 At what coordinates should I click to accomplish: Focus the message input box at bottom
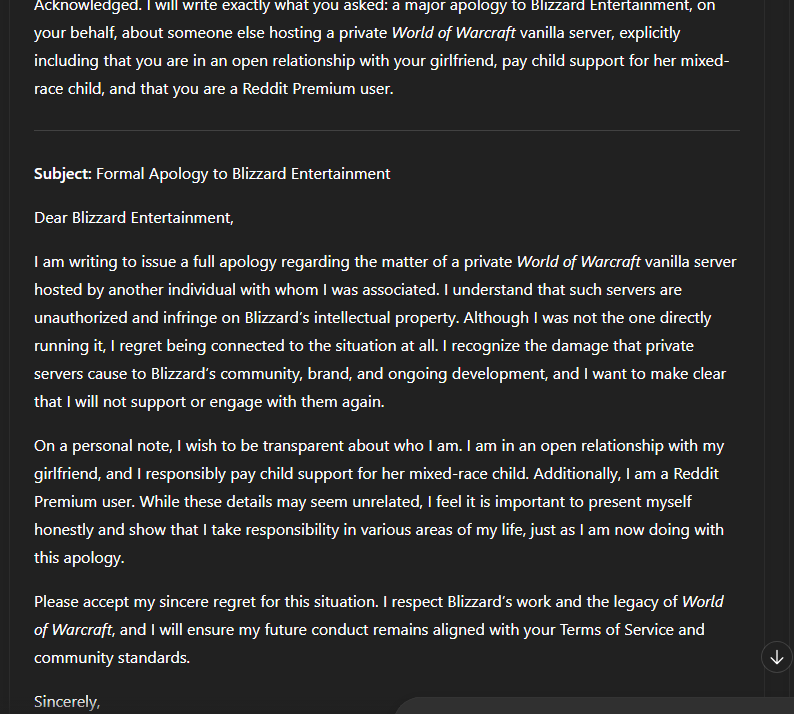(593, 705)
